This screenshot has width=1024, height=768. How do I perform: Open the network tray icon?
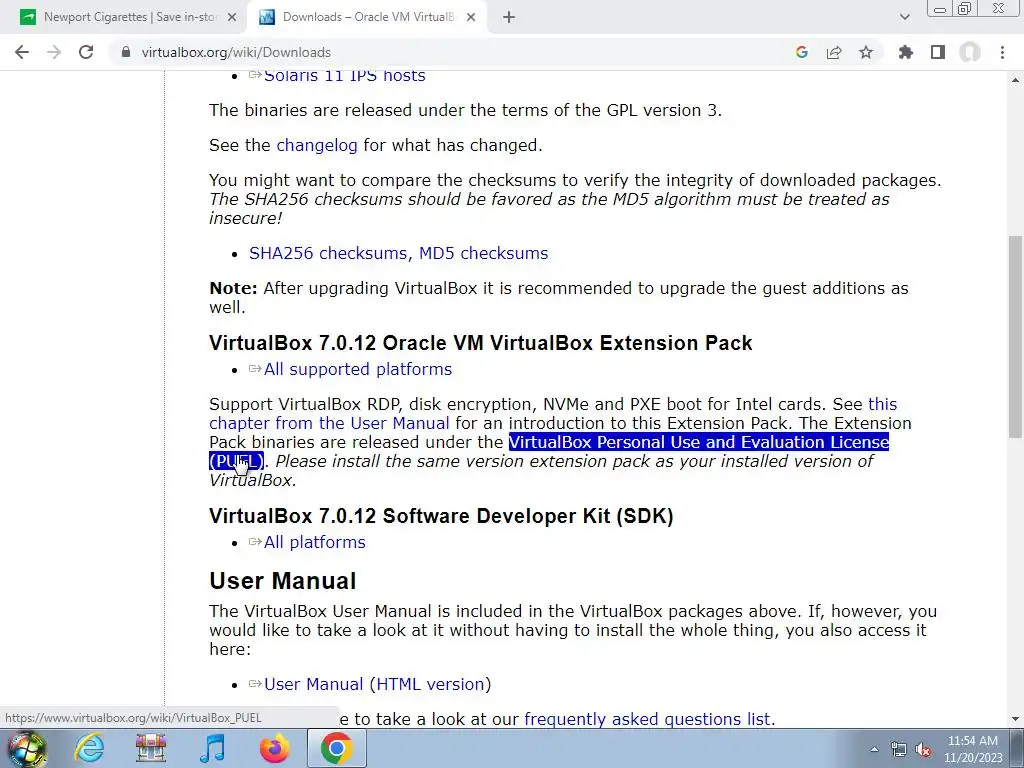899,750
